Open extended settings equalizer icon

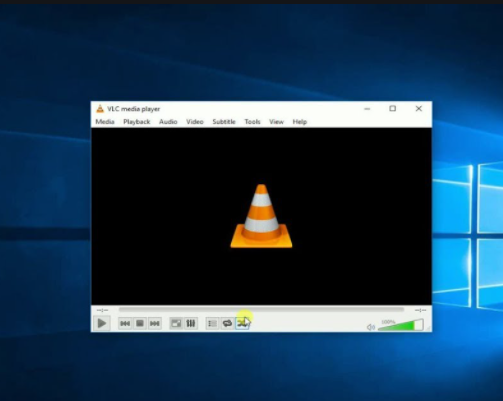(191, 323)
